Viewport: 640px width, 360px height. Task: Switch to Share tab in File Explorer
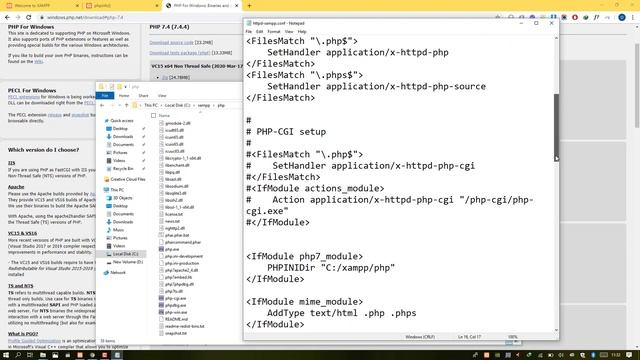click(x=143, y=96)
